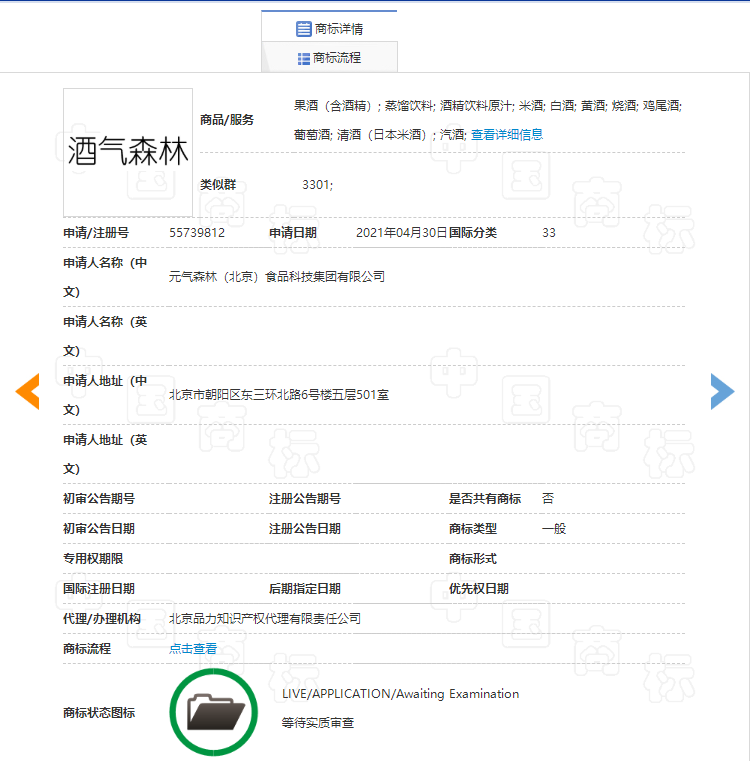This screenshot has width=751, height=761.
Task: Click the blue document icon beside 商标详情
Action: (x=303, y=29)
